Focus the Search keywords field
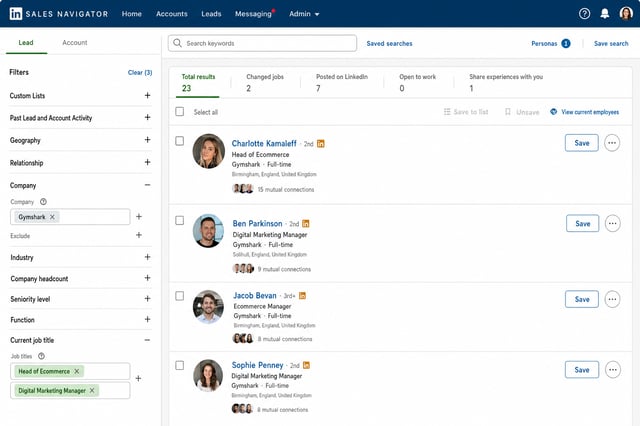The image size is (640, 426). [262, 43]
